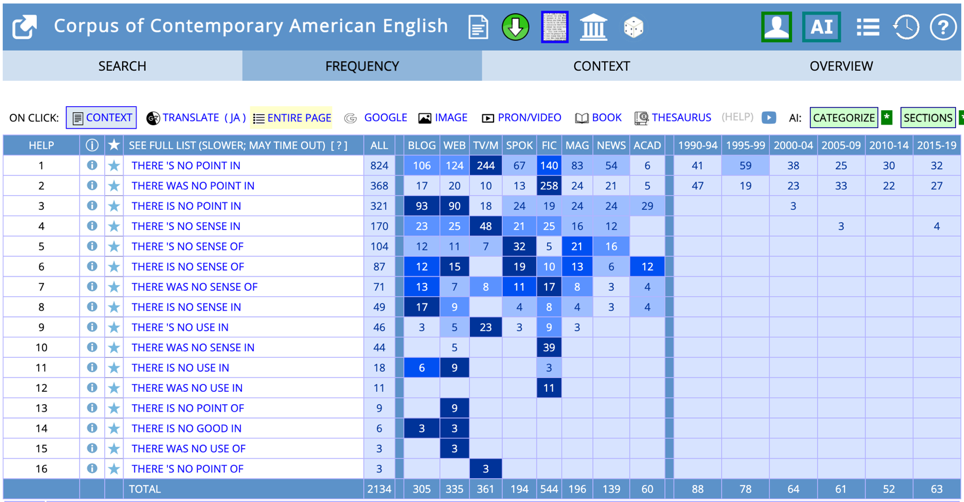Open the external link icon beside corpus title
The image size is (964, 502).
[x=25, y=27]
